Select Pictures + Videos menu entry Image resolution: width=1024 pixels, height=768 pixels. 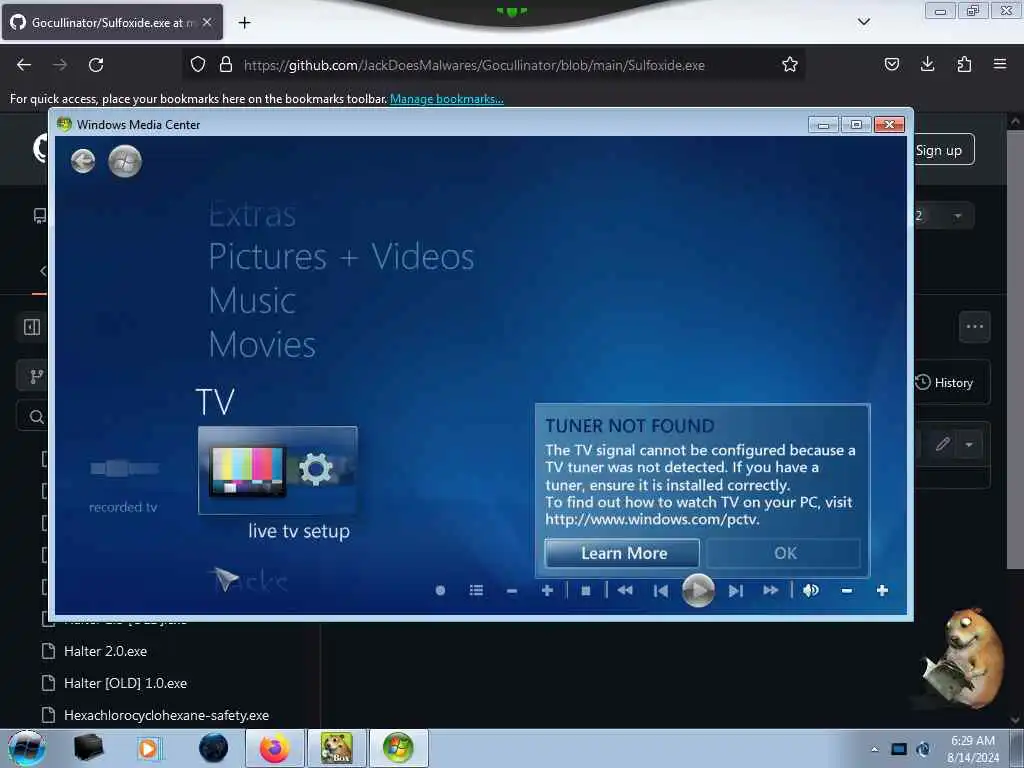click(x=341, y=256)
